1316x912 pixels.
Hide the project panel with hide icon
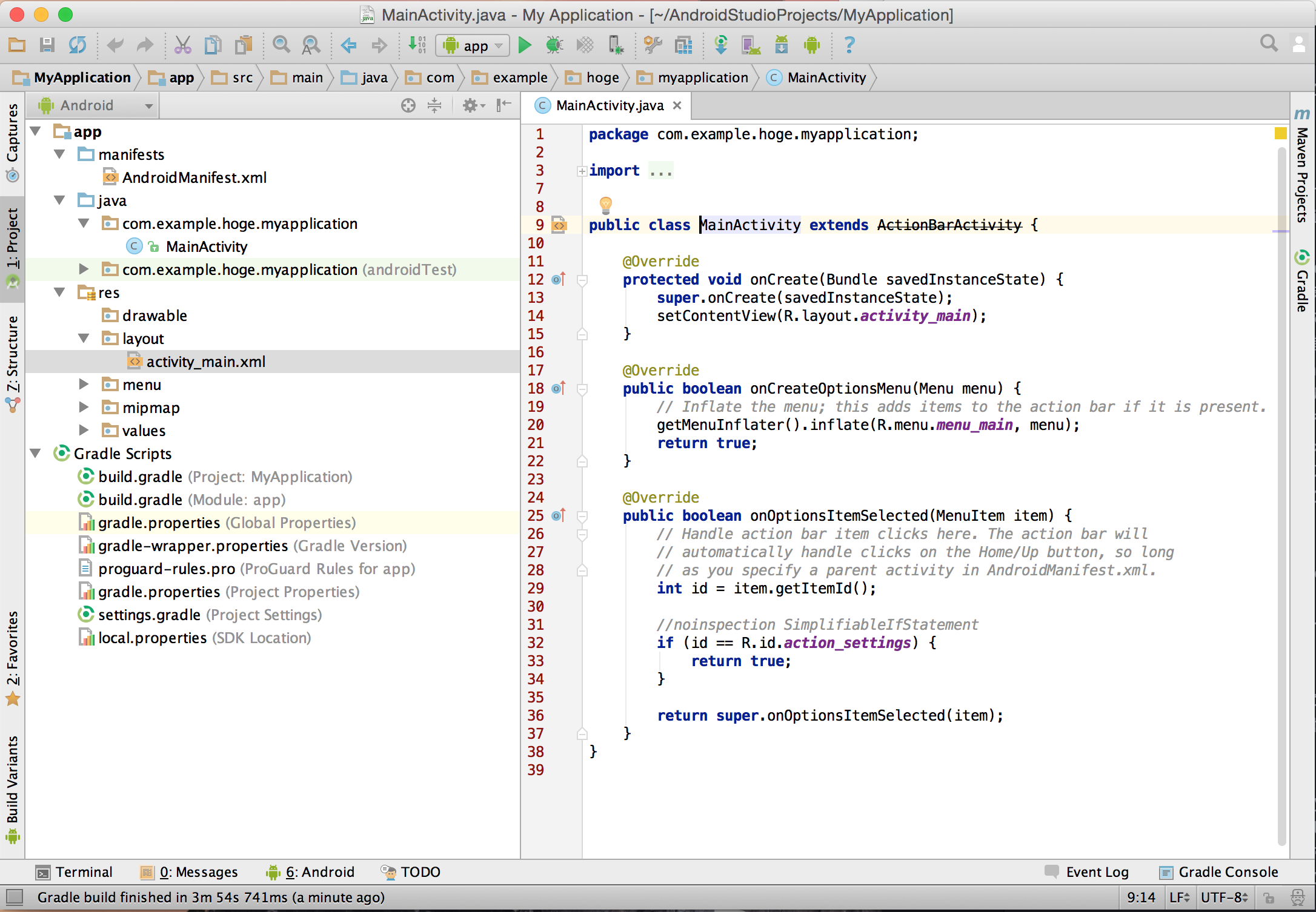click(504, 105)
